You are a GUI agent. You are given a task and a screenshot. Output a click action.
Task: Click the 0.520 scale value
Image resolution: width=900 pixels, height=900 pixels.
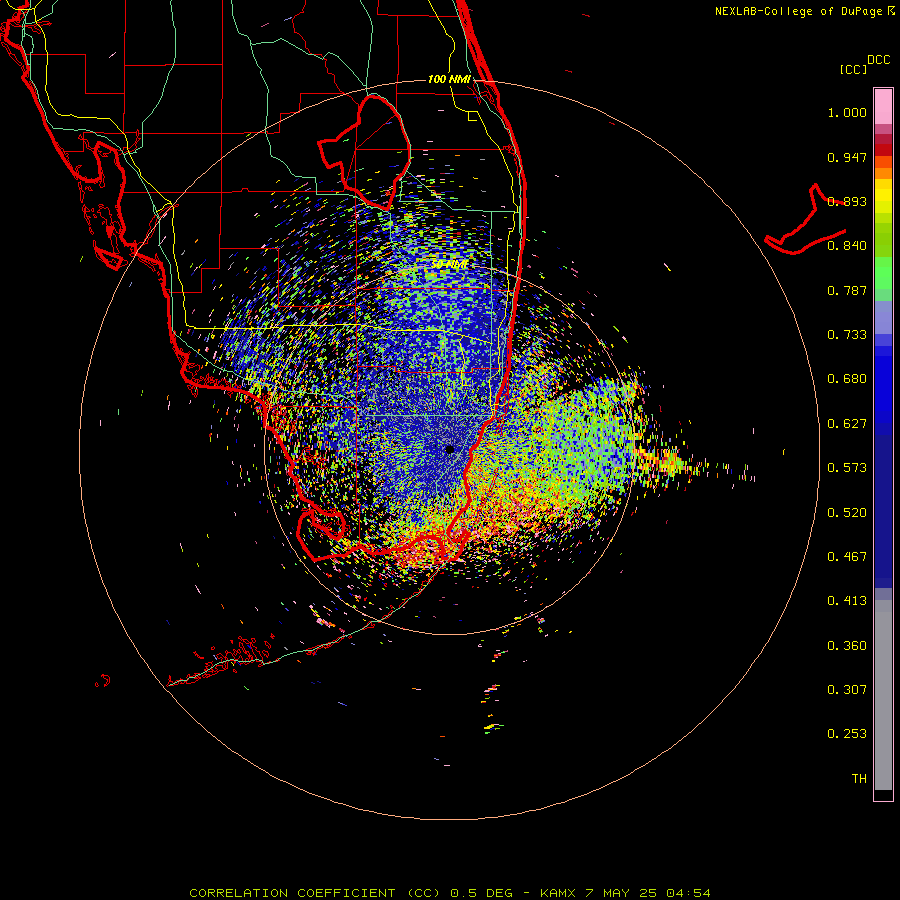pyautogui.click(x=847, y=513)
